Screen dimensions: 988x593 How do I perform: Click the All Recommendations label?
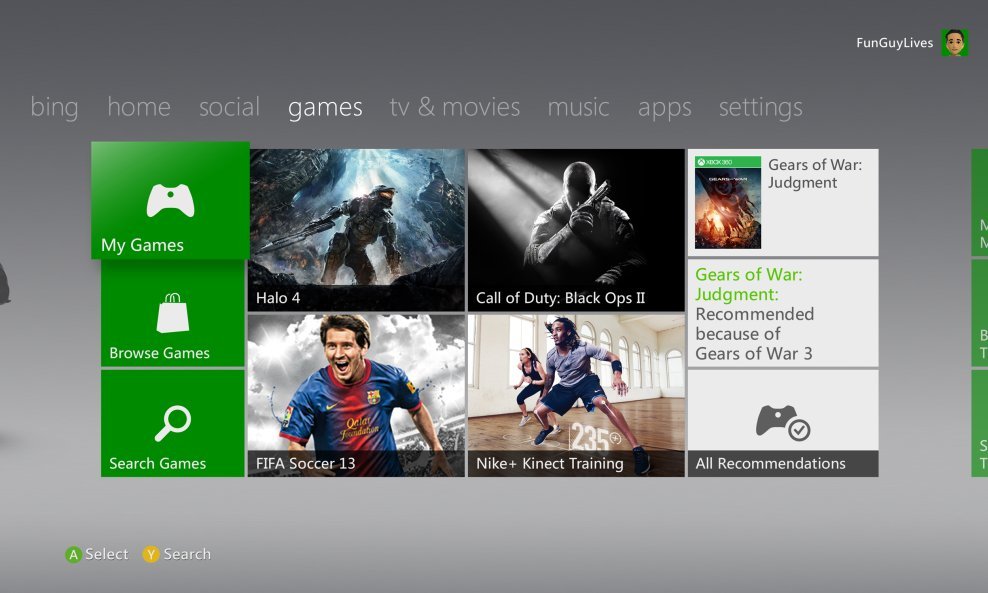(x=771, y=463)
